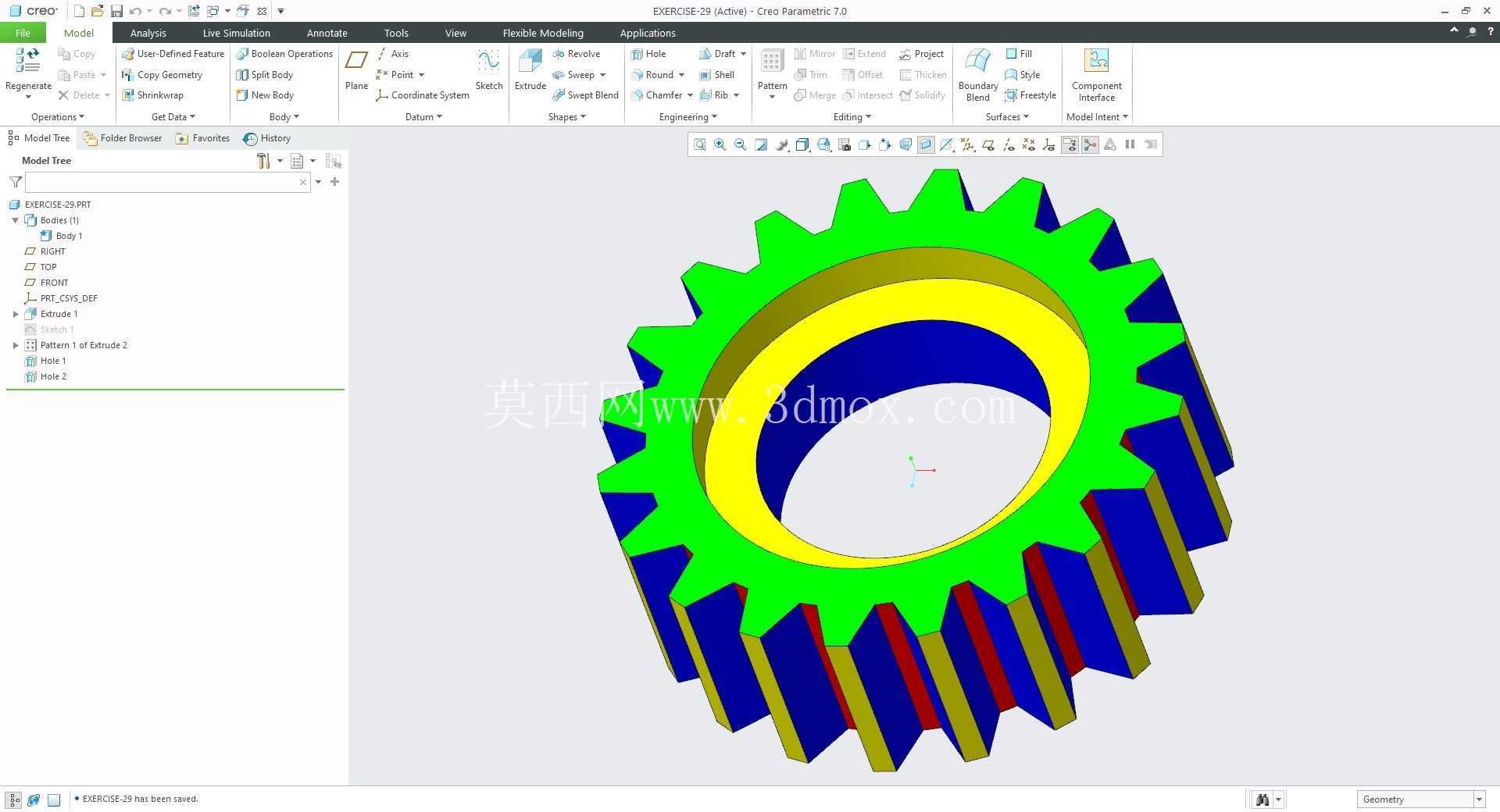Image resolution: width=1500 pixels, height=812 pixels.
Task: Click the New Body button
Action: coord(265,95)
